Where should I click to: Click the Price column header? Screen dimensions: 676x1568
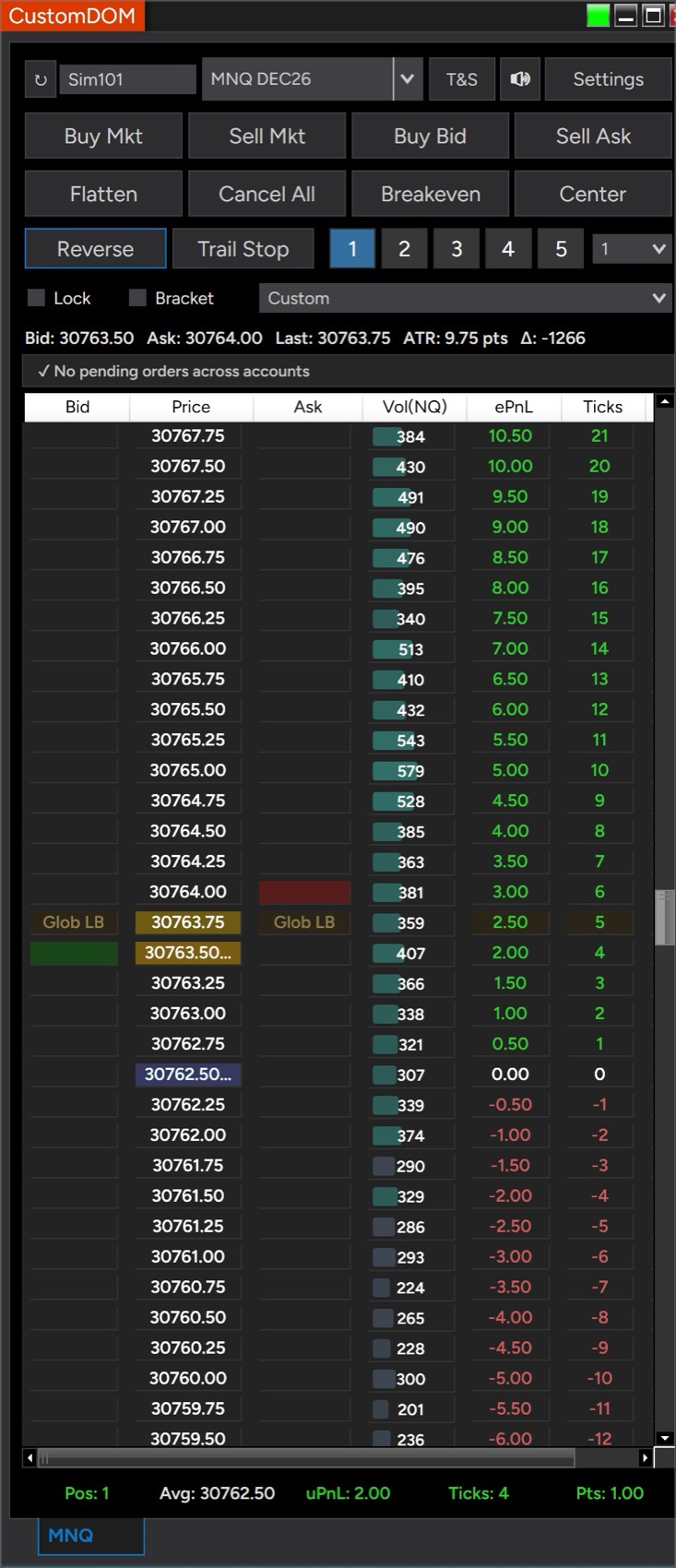191,407
